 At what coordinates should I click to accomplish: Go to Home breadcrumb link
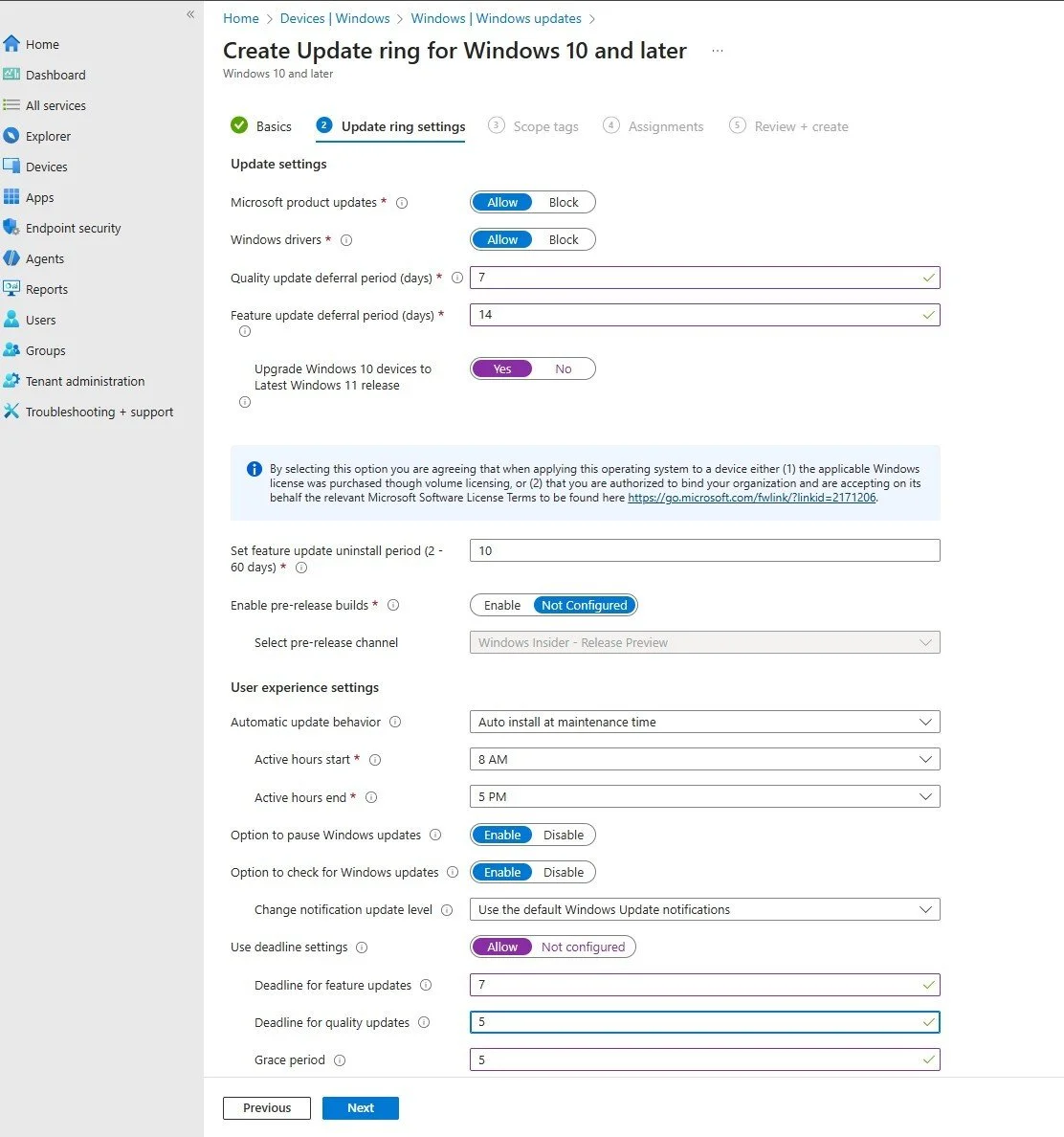240,18
